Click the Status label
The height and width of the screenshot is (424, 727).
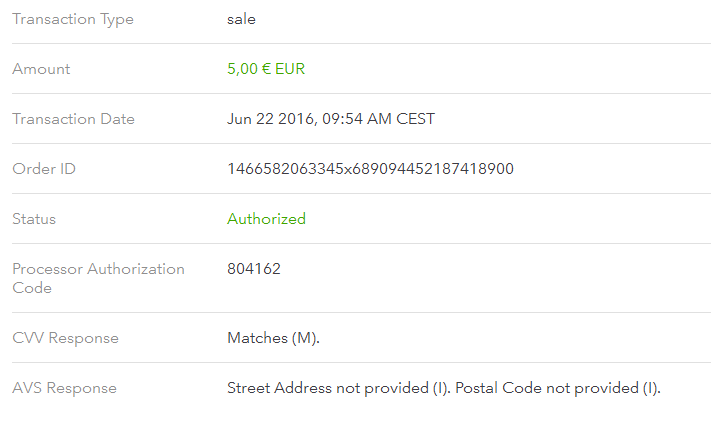[34, 219]
